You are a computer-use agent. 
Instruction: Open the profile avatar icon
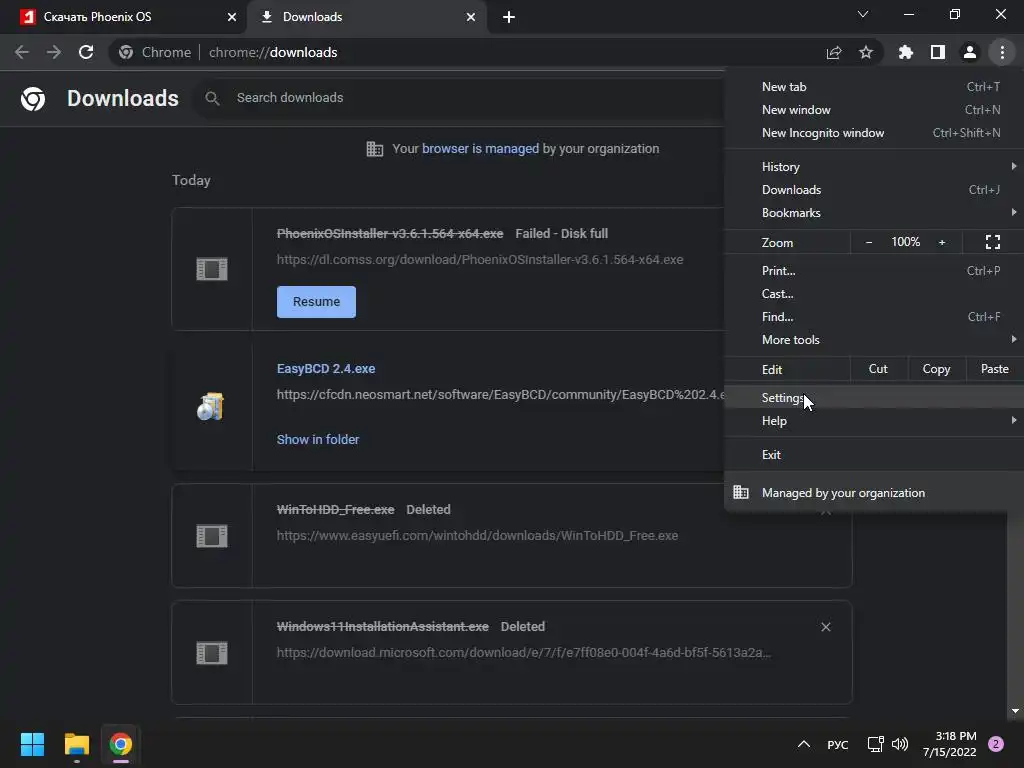coord(970,52)
